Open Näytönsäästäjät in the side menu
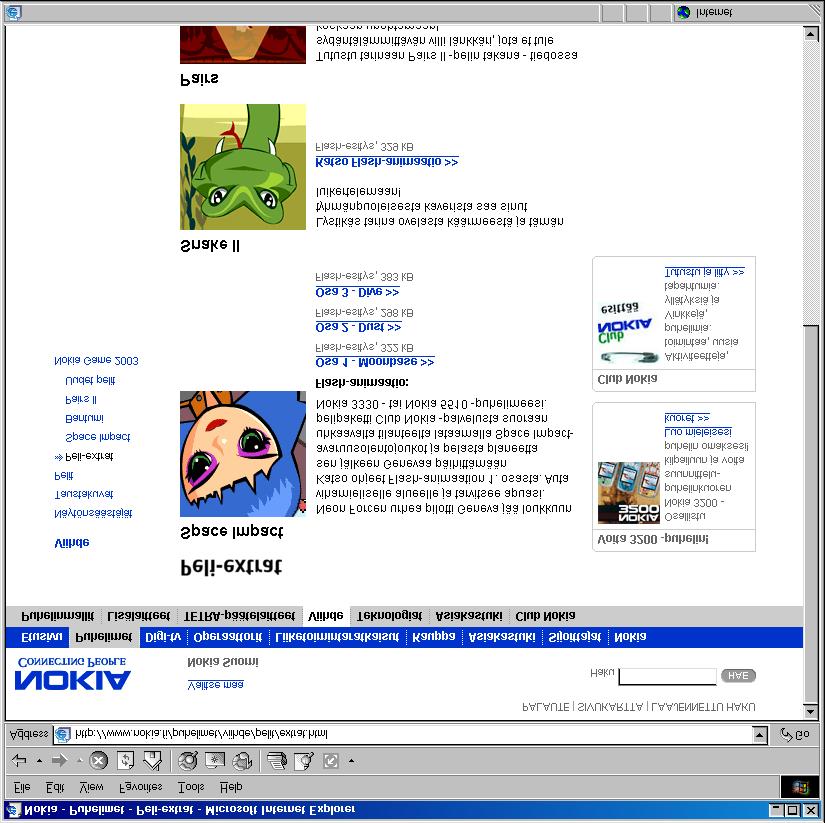This screenshot has width=825, height=823. pos(93,513)
